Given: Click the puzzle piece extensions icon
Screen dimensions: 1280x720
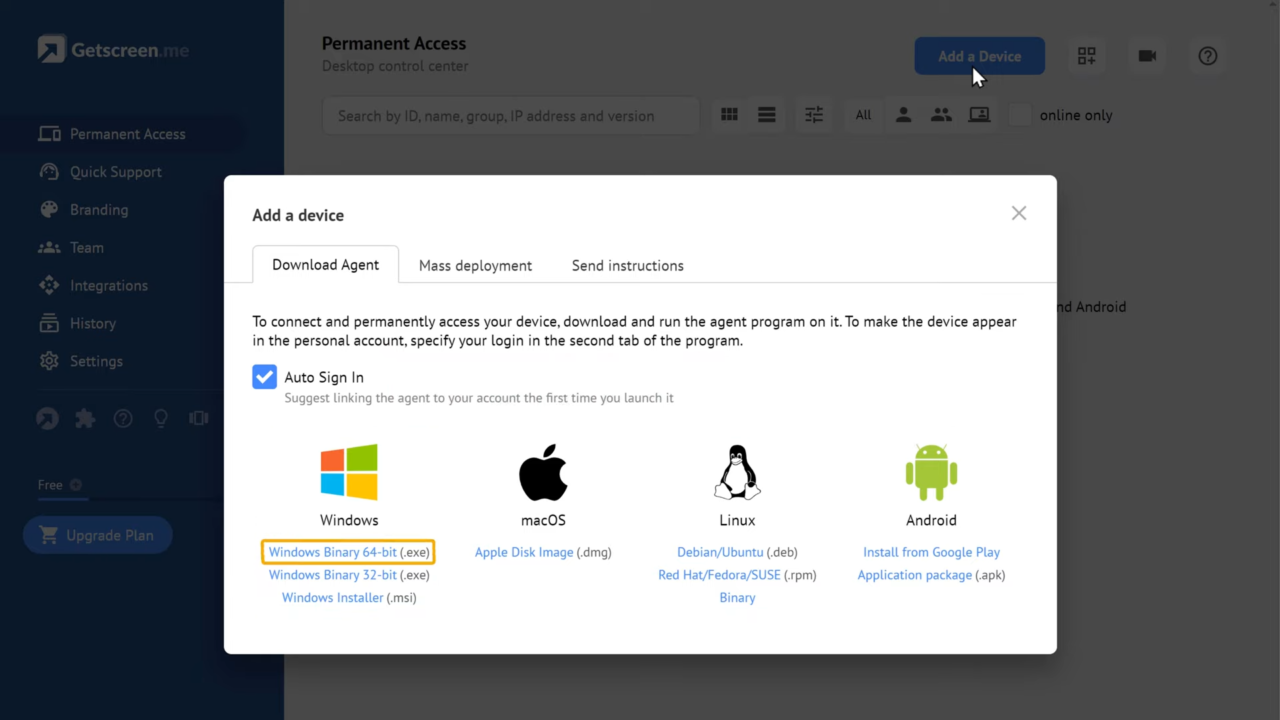Looking at the screenshot, I should click(85, 419).
